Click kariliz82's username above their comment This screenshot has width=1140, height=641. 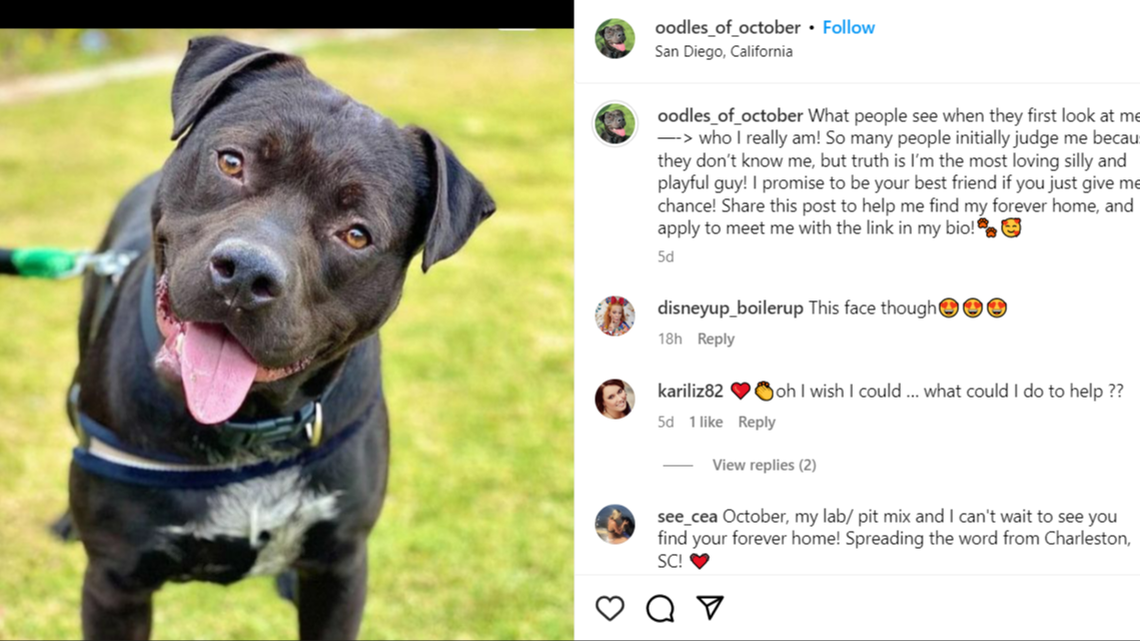pyautogui.click(x=689, y=390)
